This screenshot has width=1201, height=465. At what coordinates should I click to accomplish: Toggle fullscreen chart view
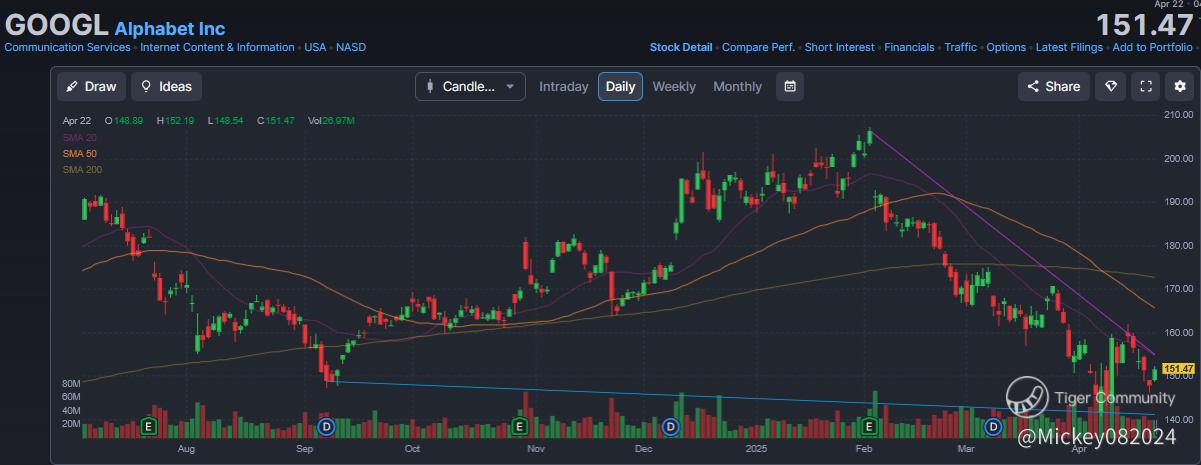1147,86
